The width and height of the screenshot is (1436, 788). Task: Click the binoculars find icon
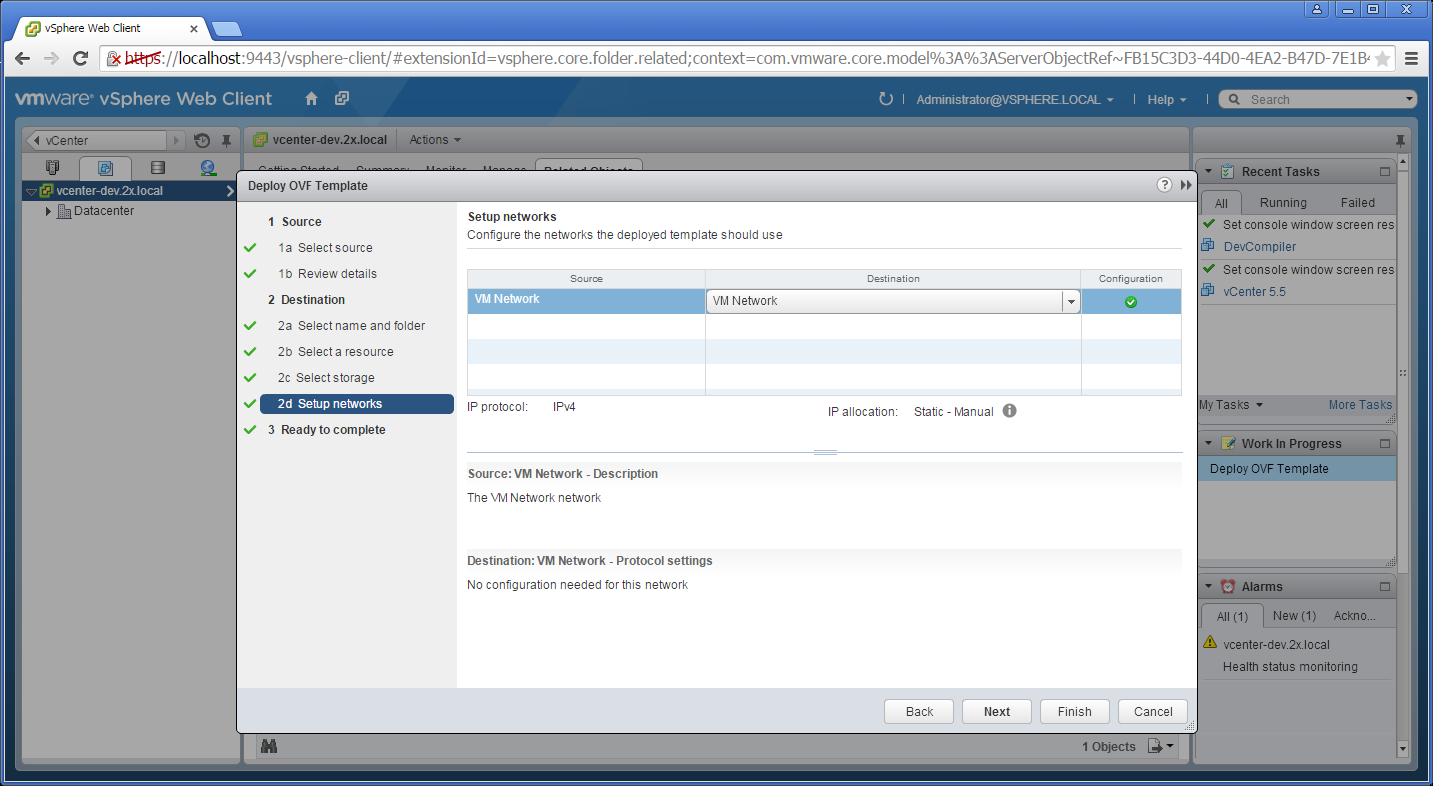pos(268,746)
